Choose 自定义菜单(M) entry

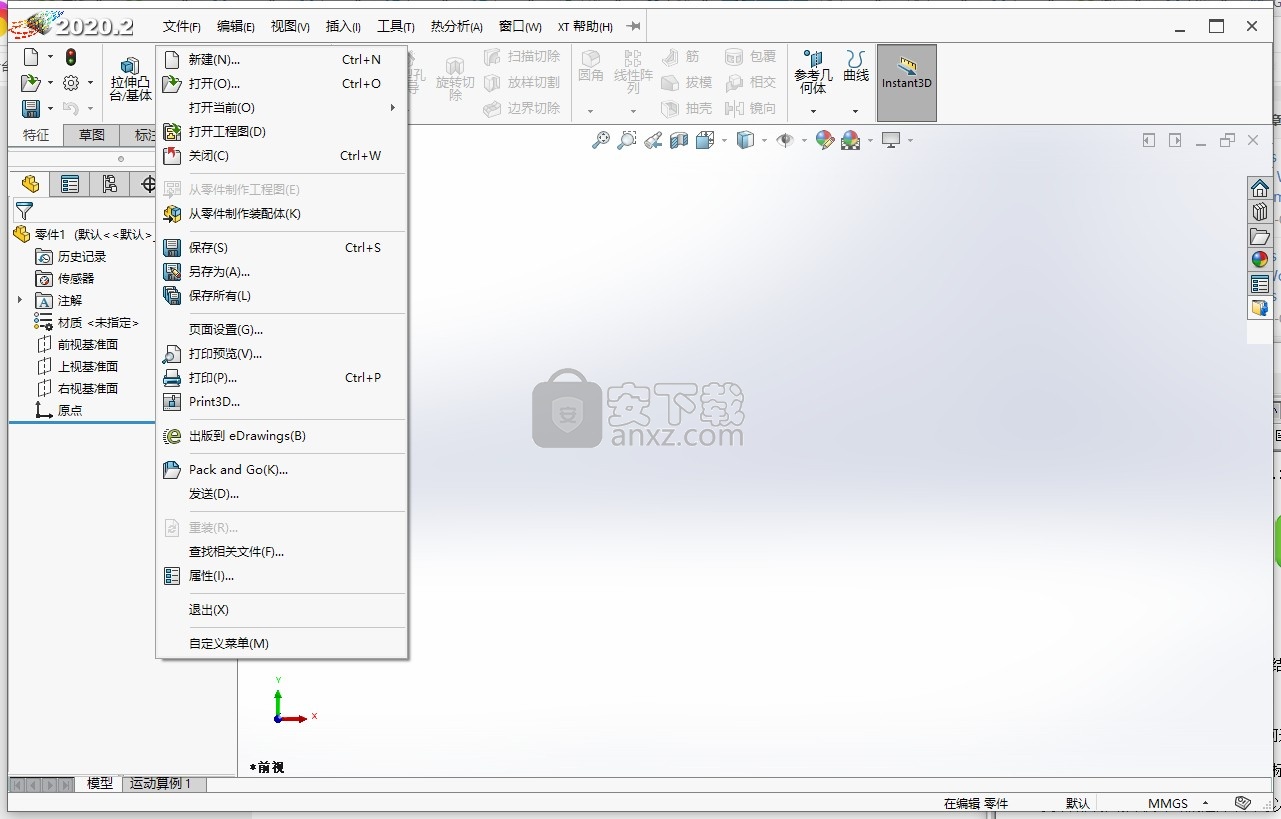coord(281,644)
